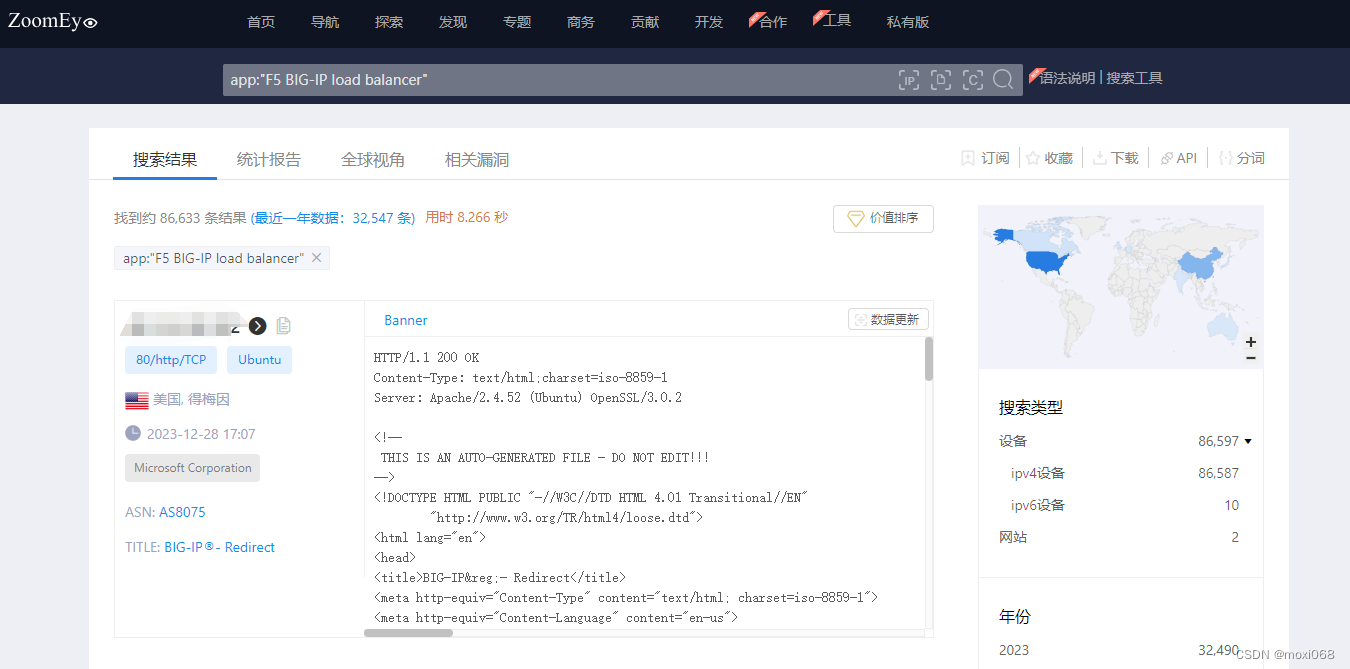Click 订阅 subscribe button
The image size is (1350, 669).
985,158
